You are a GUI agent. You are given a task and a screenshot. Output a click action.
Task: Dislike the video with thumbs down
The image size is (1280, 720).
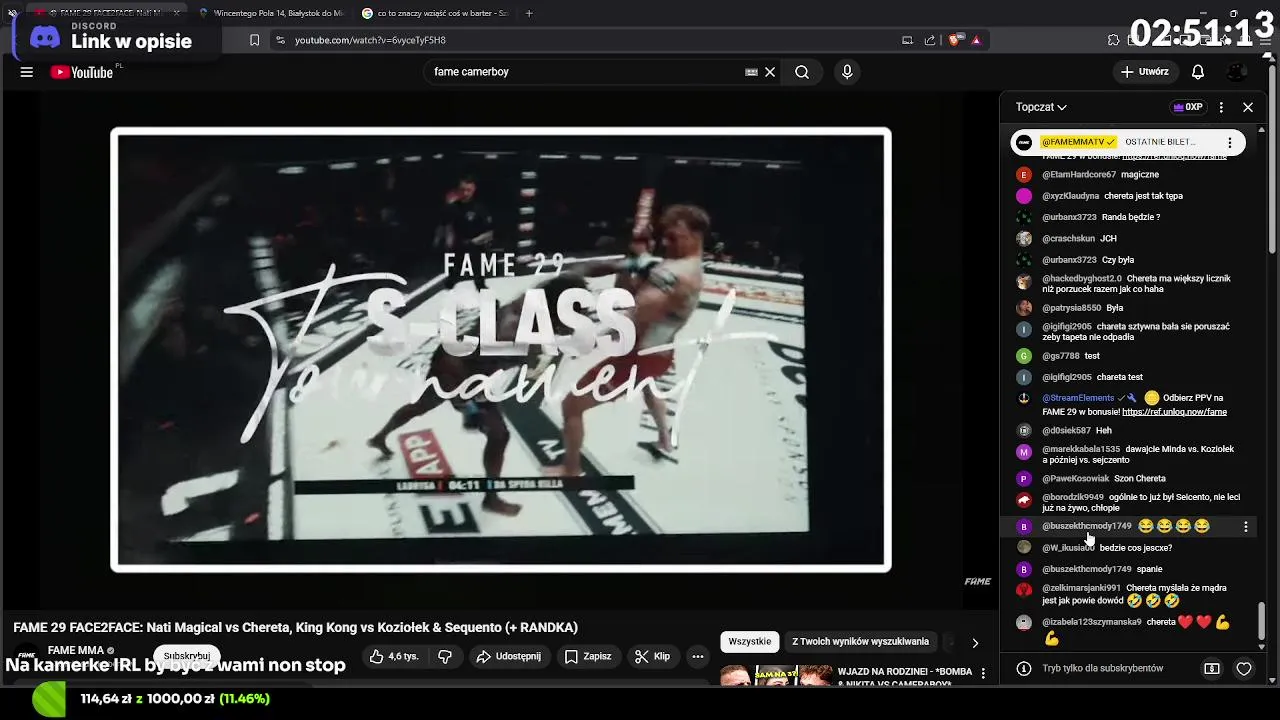click(x=445, y=656)
